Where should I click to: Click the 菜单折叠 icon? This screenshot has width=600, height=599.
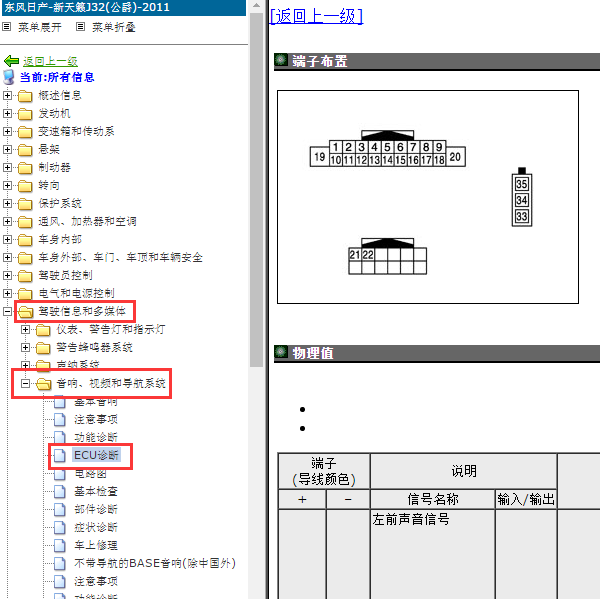click(80, 27)
